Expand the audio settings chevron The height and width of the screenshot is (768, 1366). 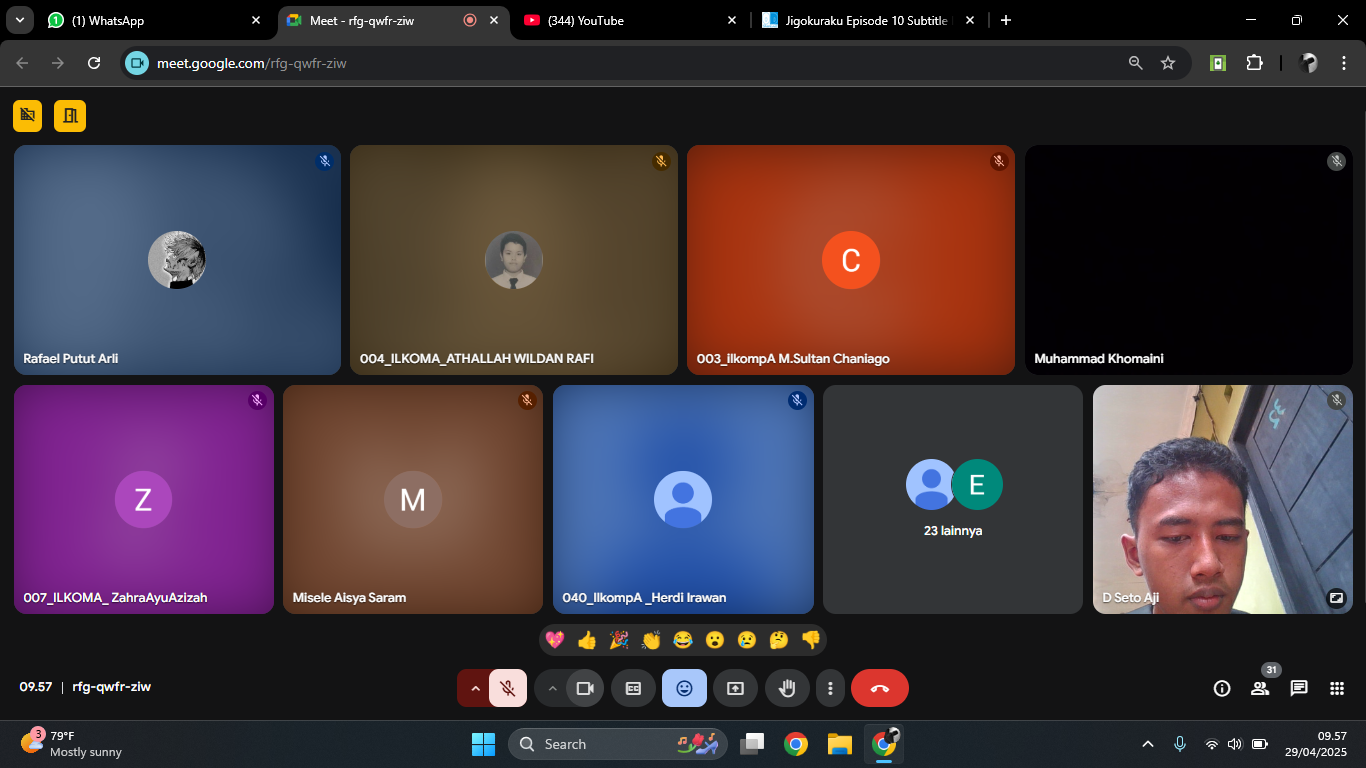tap(475, 688)
